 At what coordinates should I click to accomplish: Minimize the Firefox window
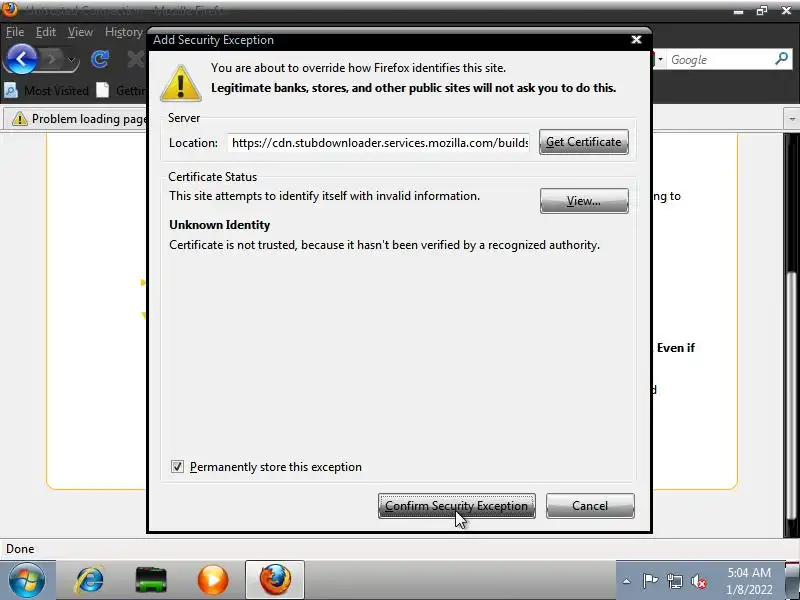point(738,11)
